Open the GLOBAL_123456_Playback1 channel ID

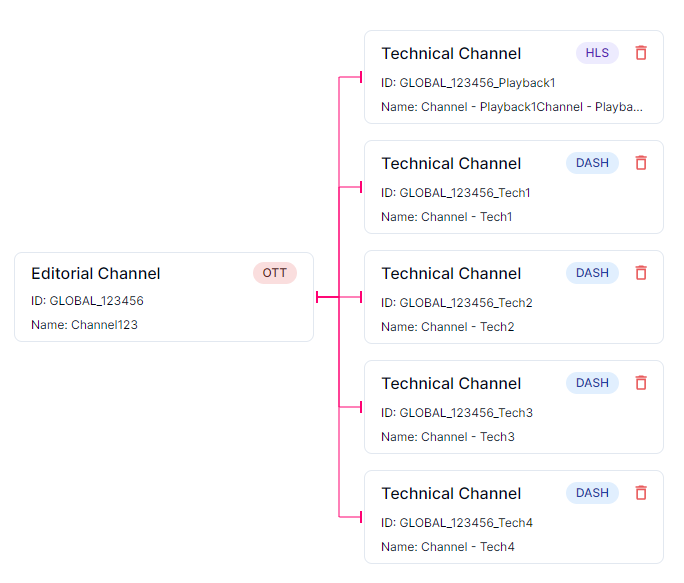point(468,83)
